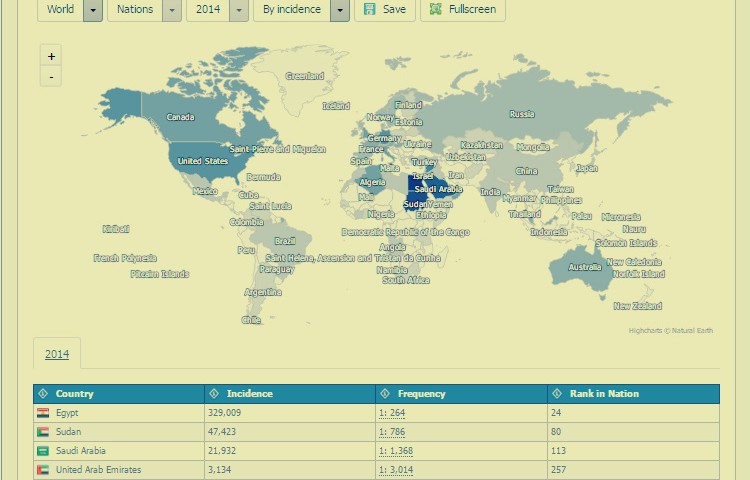Viewport: 750px width, 480px height.
Task: Click the Egypt frequency 1:264 link
Action: tap(391, 413)
